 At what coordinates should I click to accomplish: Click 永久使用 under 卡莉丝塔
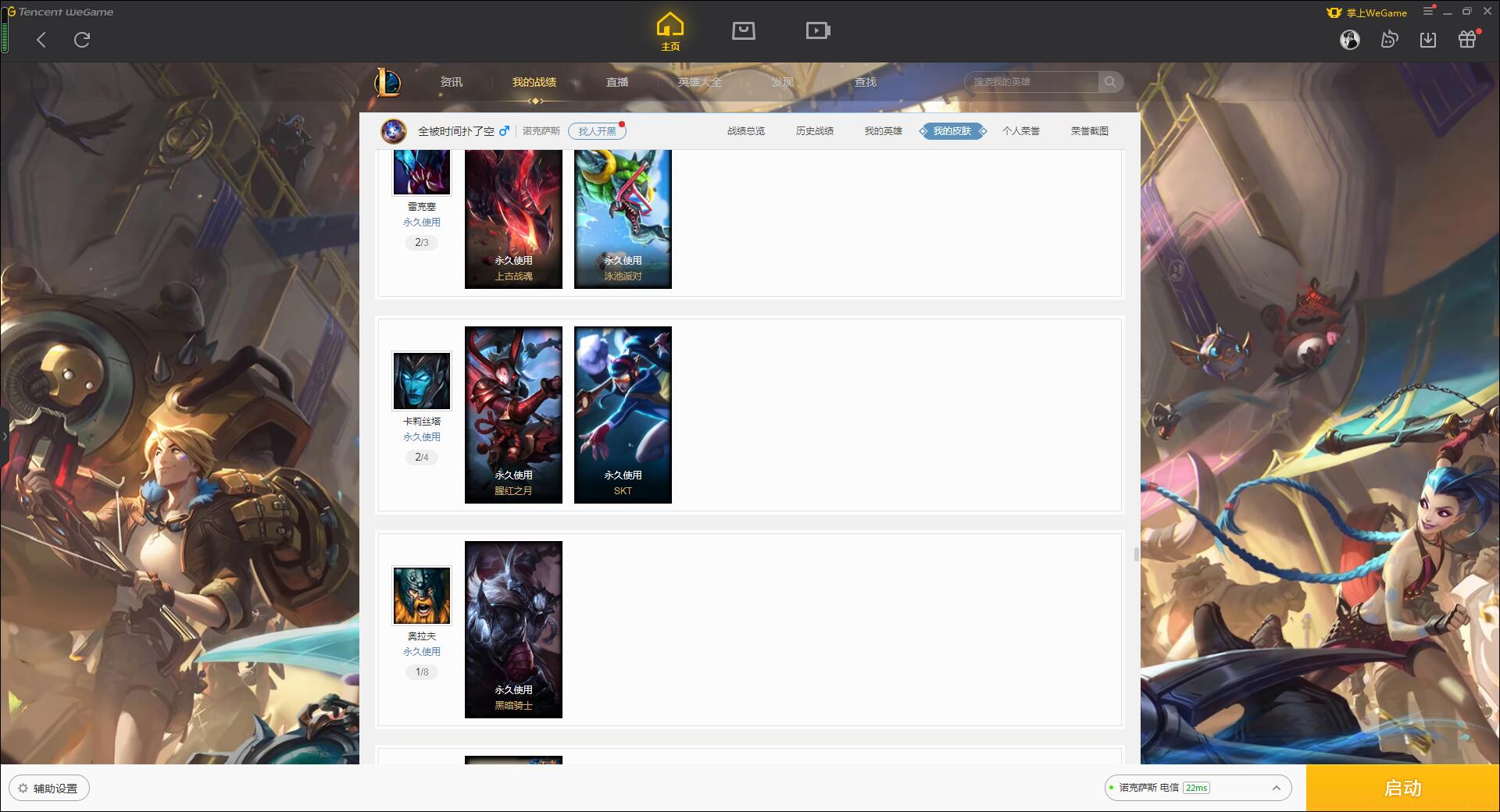click(x=422, y=437)
